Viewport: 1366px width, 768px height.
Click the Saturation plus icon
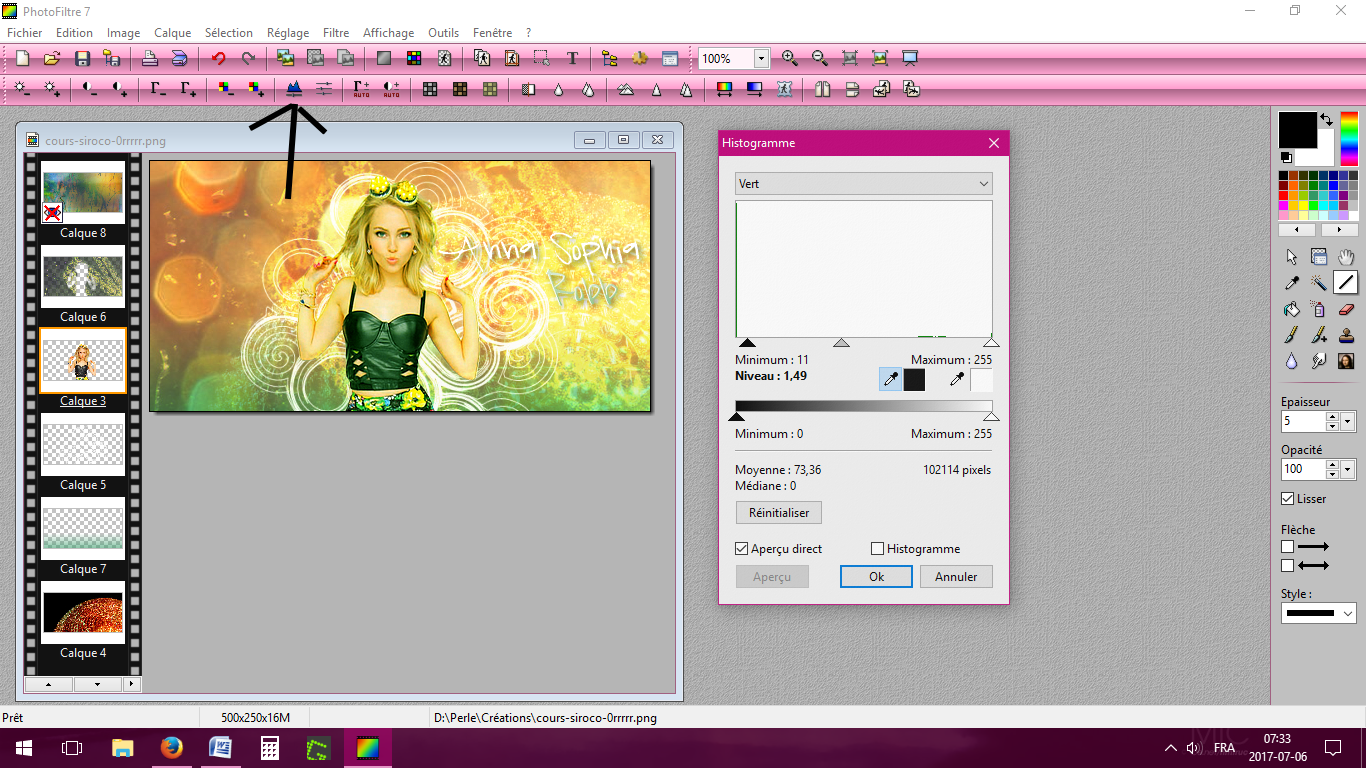256,89
